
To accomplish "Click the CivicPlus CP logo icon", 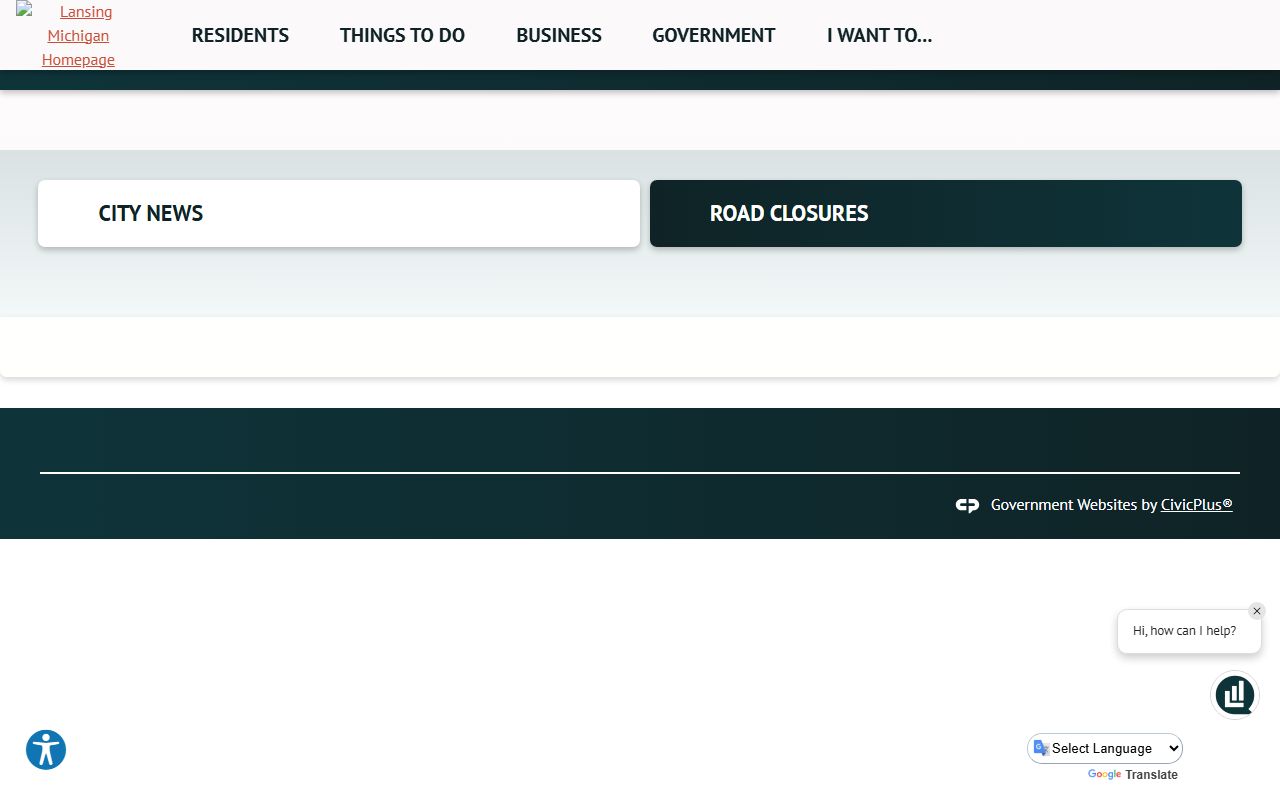I will 967,505.
